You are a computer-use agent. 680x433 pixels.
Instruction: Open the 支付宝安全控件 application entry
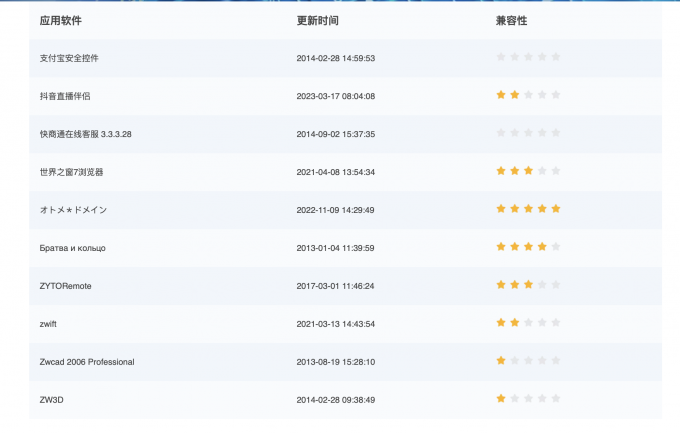pyautogui.click(x=69, y=58)
